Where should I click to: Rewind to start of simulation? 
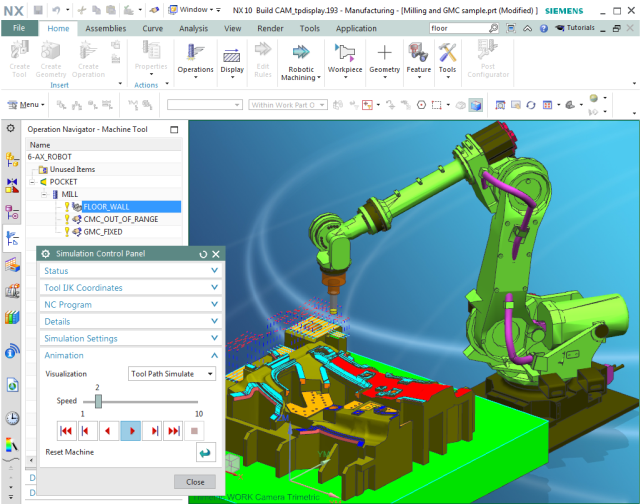pyautogui.click(x=66, y=431)
